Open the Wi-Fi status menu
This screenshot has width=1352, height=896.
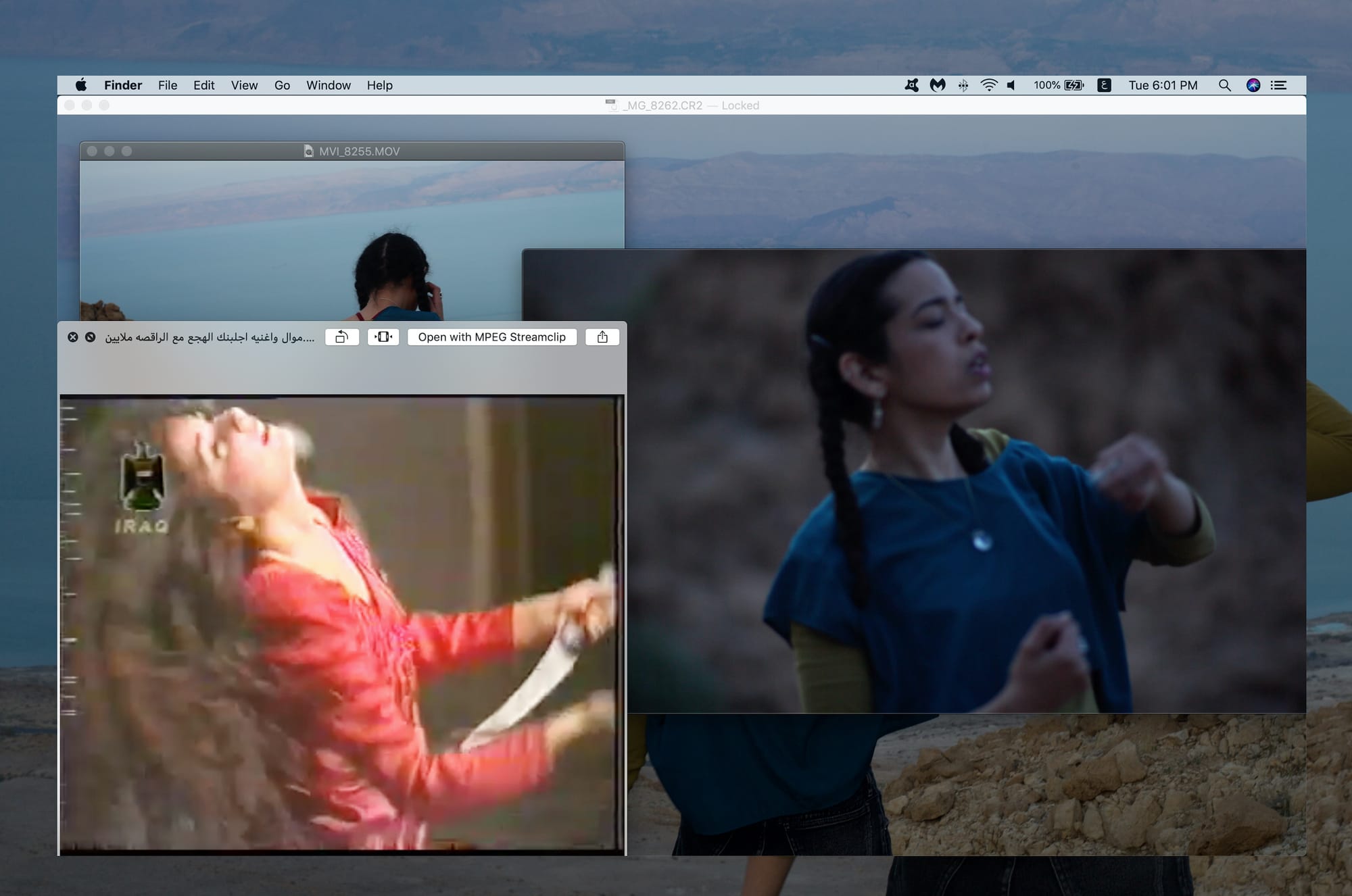pos(988,85)
